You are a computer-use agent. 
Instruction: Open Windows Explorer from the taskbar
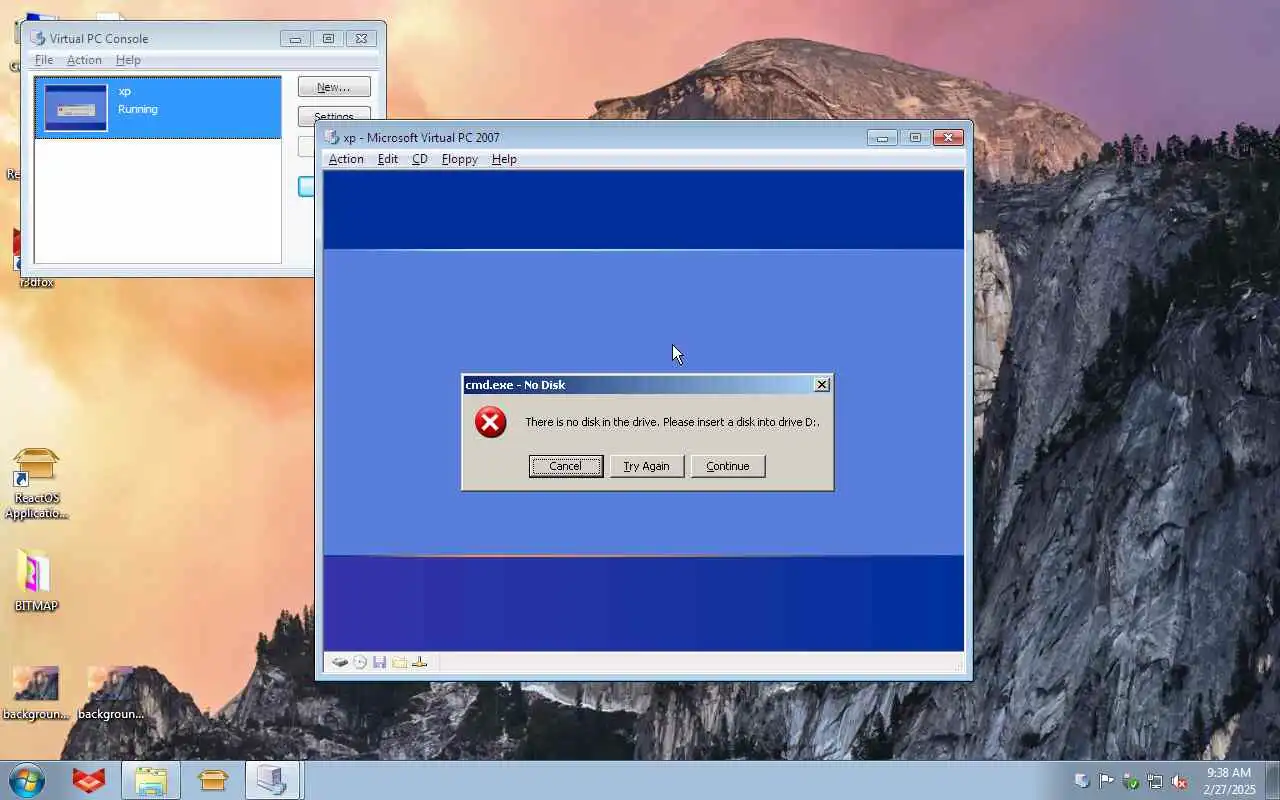(x=151, y=780)
